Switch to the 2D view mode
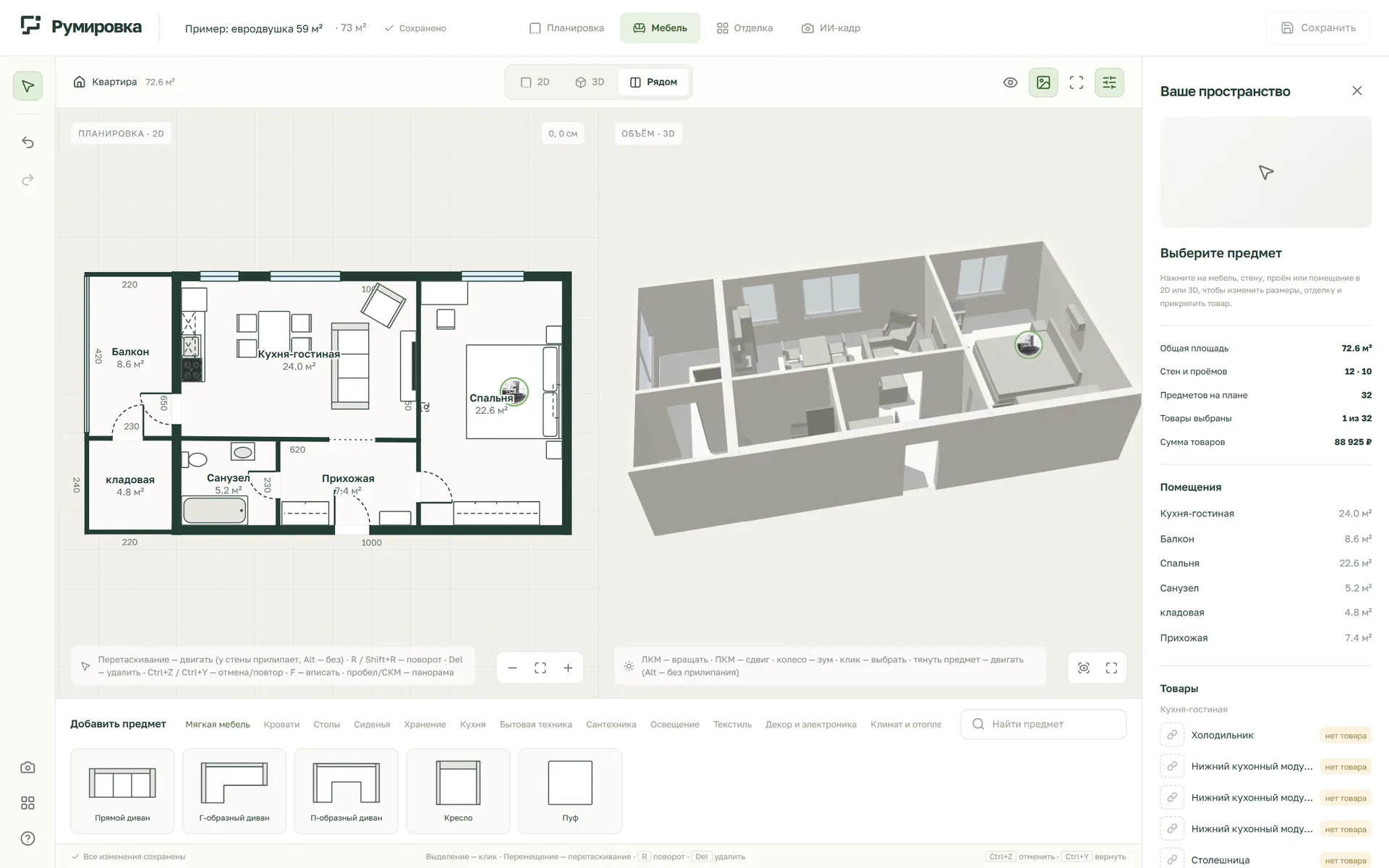The height and width of the screenshot is (868, 1389). 535,82
